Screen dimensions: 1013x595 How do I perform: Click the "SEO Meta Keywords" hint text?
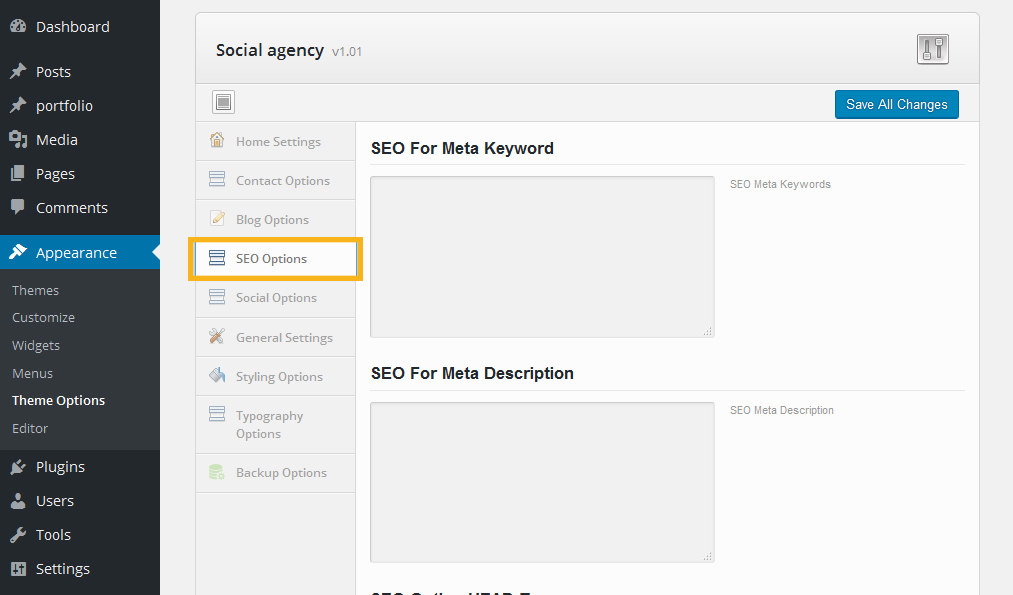pyautogui.click(x=780, y=184)
